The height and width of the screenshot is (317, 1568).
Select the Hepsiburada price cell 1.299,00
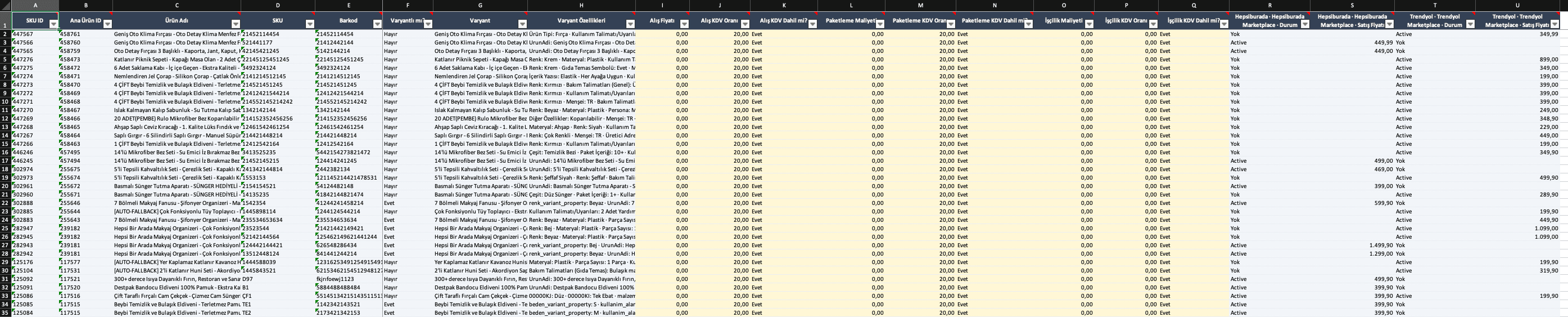(1352, 253)
